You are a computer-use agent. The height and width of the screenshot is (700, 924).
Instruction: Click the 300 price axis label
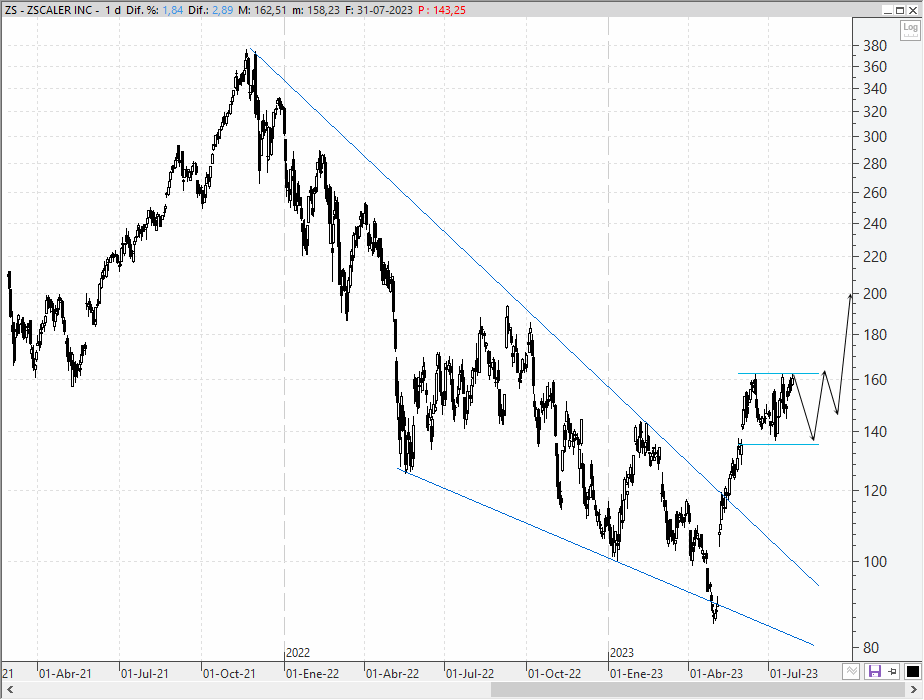tap(874, 137)
